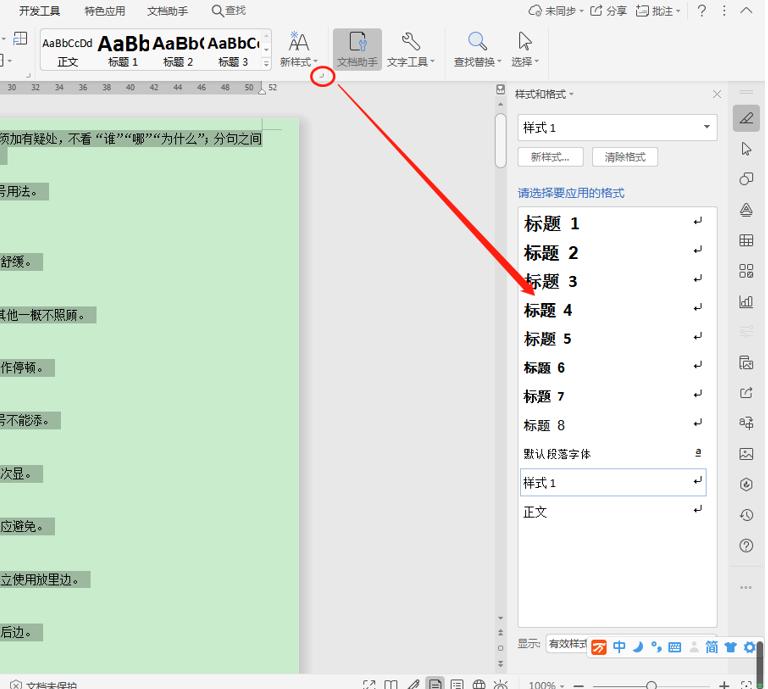Viewport: 768px width, 689px height.
Task: Click the help question mark icon
Action: tap(701, 11)
